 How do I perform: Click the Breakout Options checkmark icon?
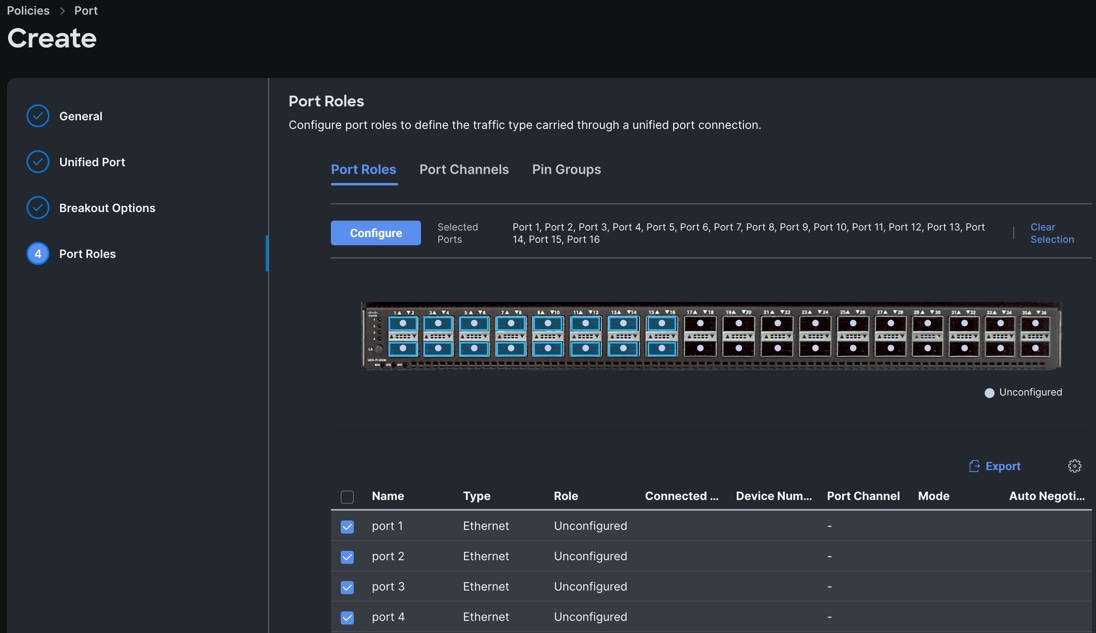point(38,208)
